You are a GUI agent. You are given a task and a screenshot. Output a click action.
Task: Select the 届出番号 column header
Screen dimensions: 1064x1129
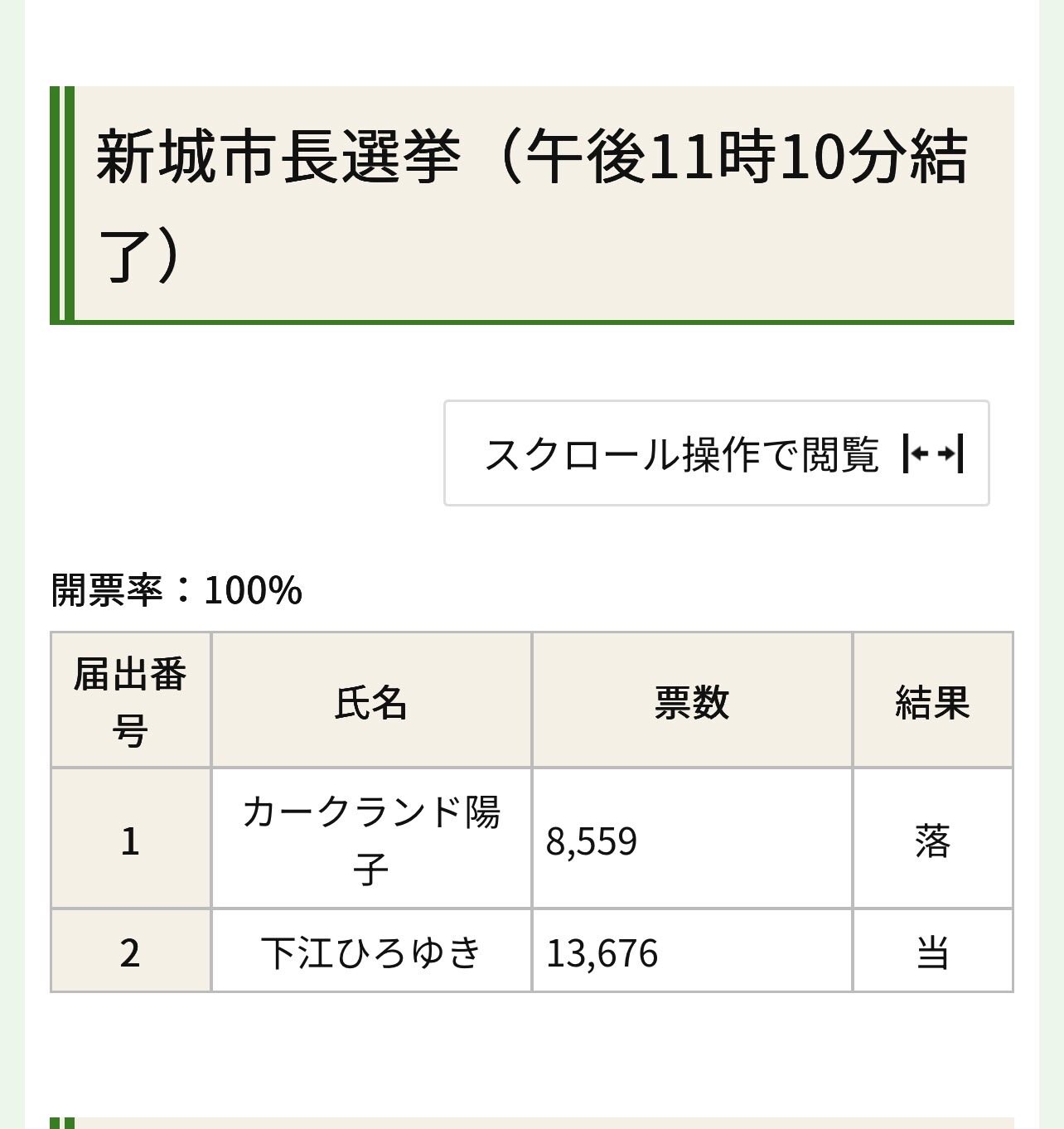click(x=130, y=700)
